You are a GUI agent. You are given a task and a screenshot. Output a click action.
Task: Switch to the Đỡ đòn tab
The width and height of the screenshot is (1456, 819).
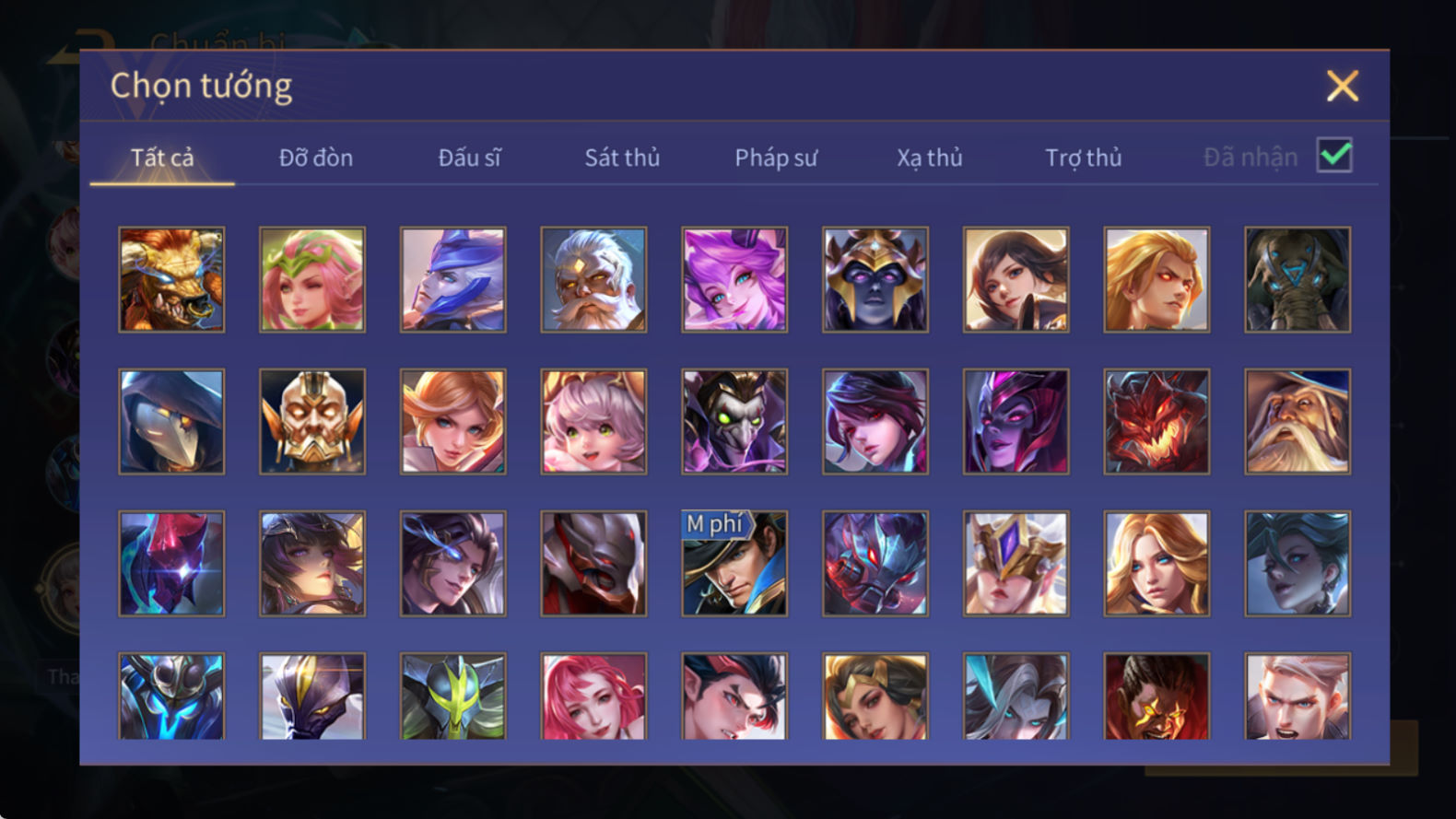[316, 158]
